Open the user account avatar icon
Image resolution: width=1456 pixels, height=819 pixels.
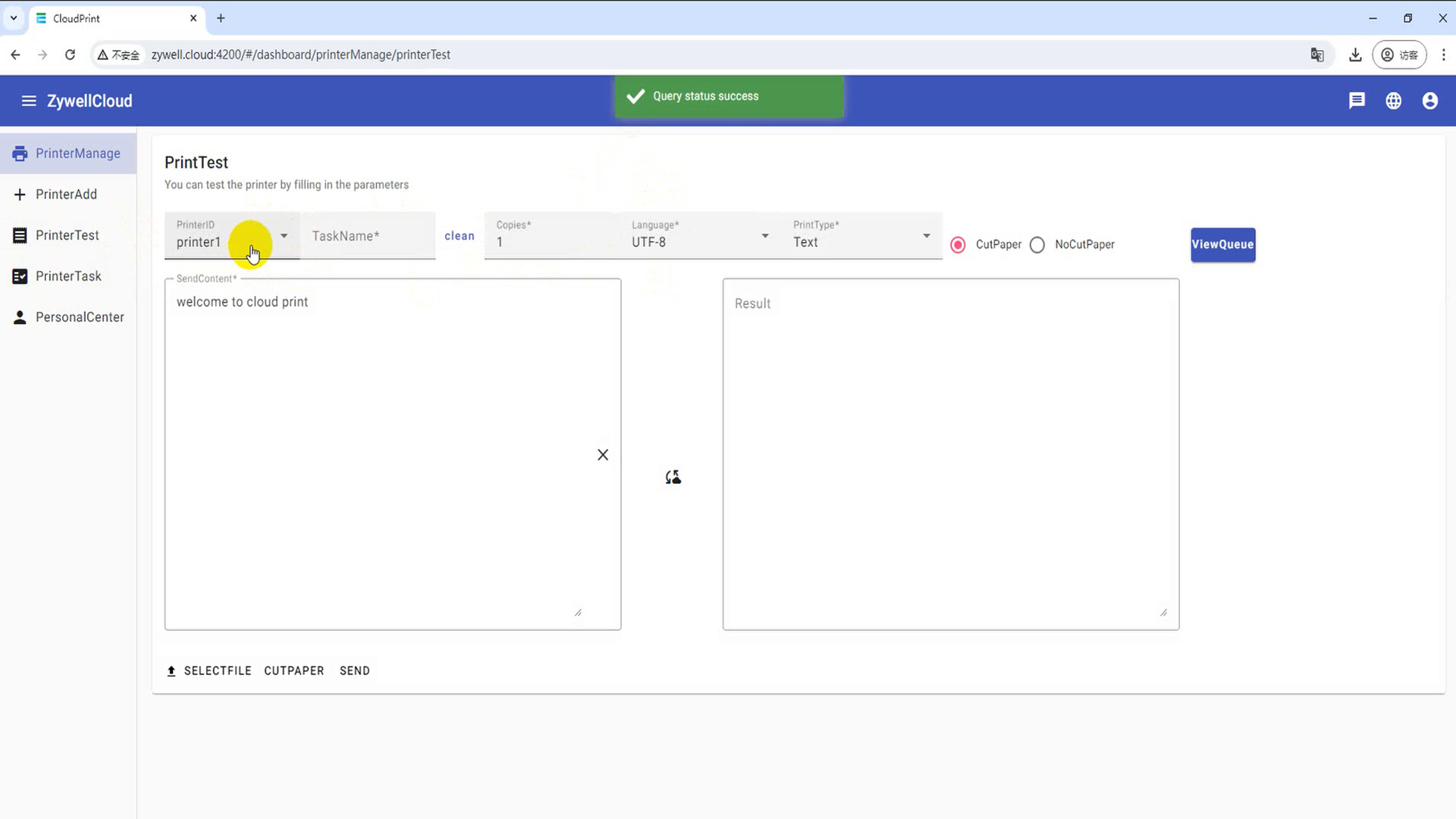(1429, 101)
